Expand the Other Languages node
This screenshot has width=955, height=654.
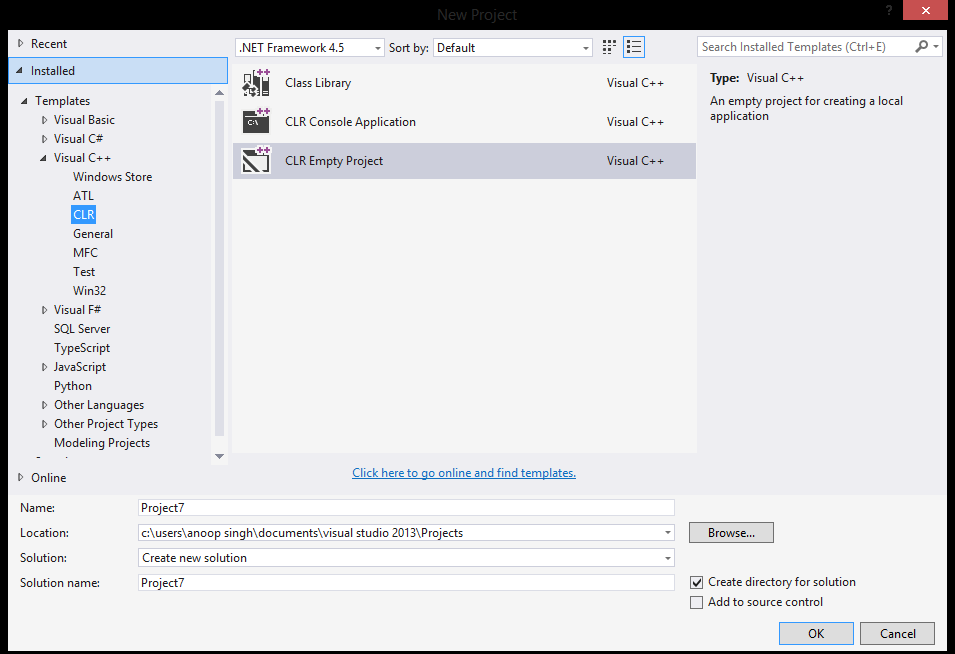click(43, 404)
